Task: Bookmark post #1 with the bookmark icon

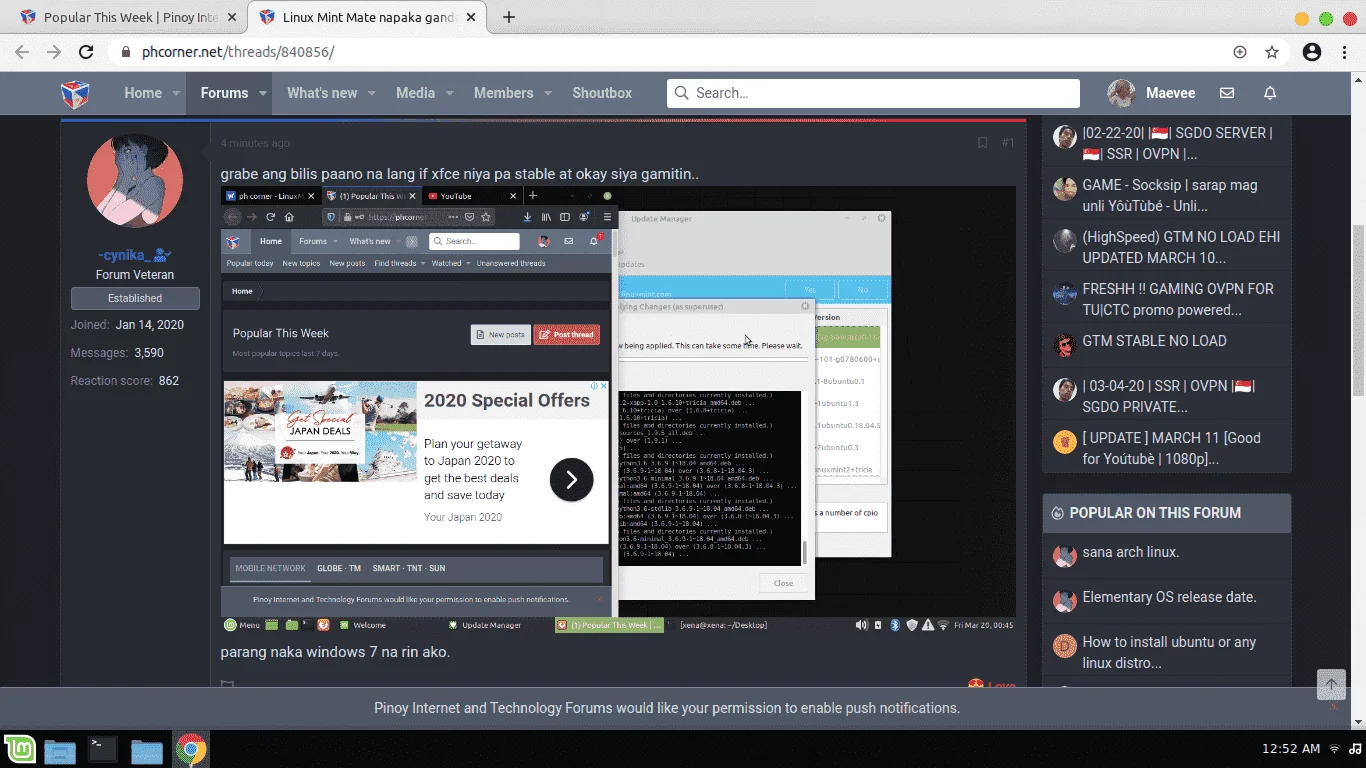Action: pyautogui.click(x=983, y=143)
